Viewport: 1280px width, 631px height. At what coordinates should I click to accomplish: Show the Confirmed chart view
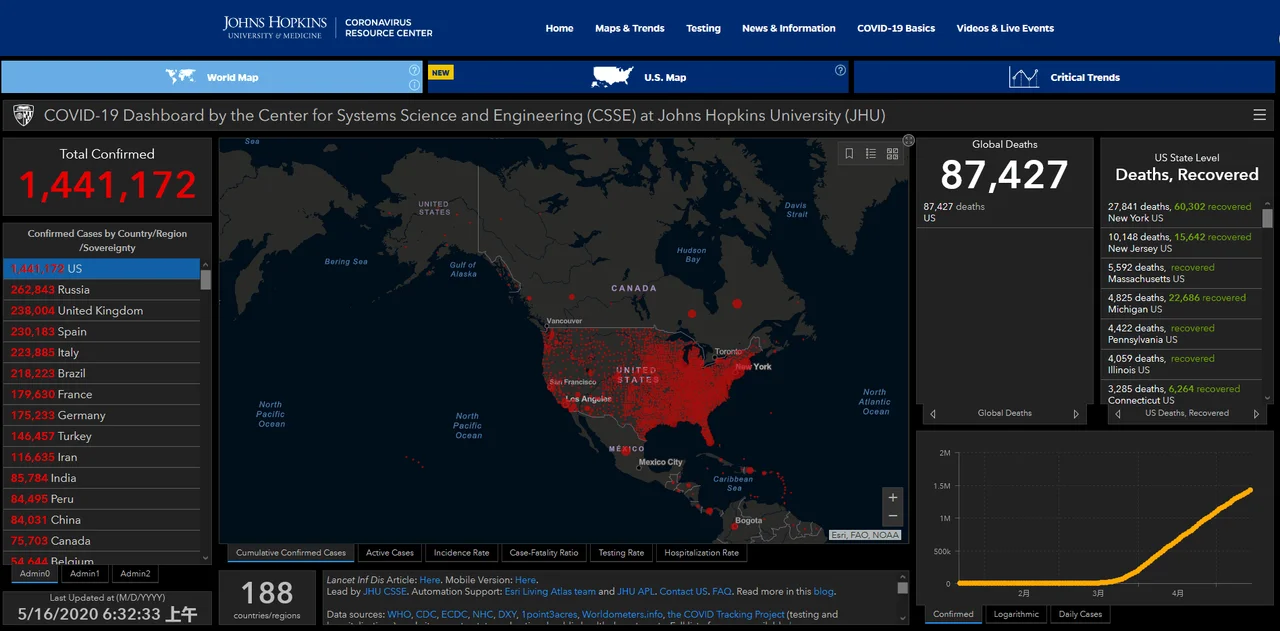953,614
